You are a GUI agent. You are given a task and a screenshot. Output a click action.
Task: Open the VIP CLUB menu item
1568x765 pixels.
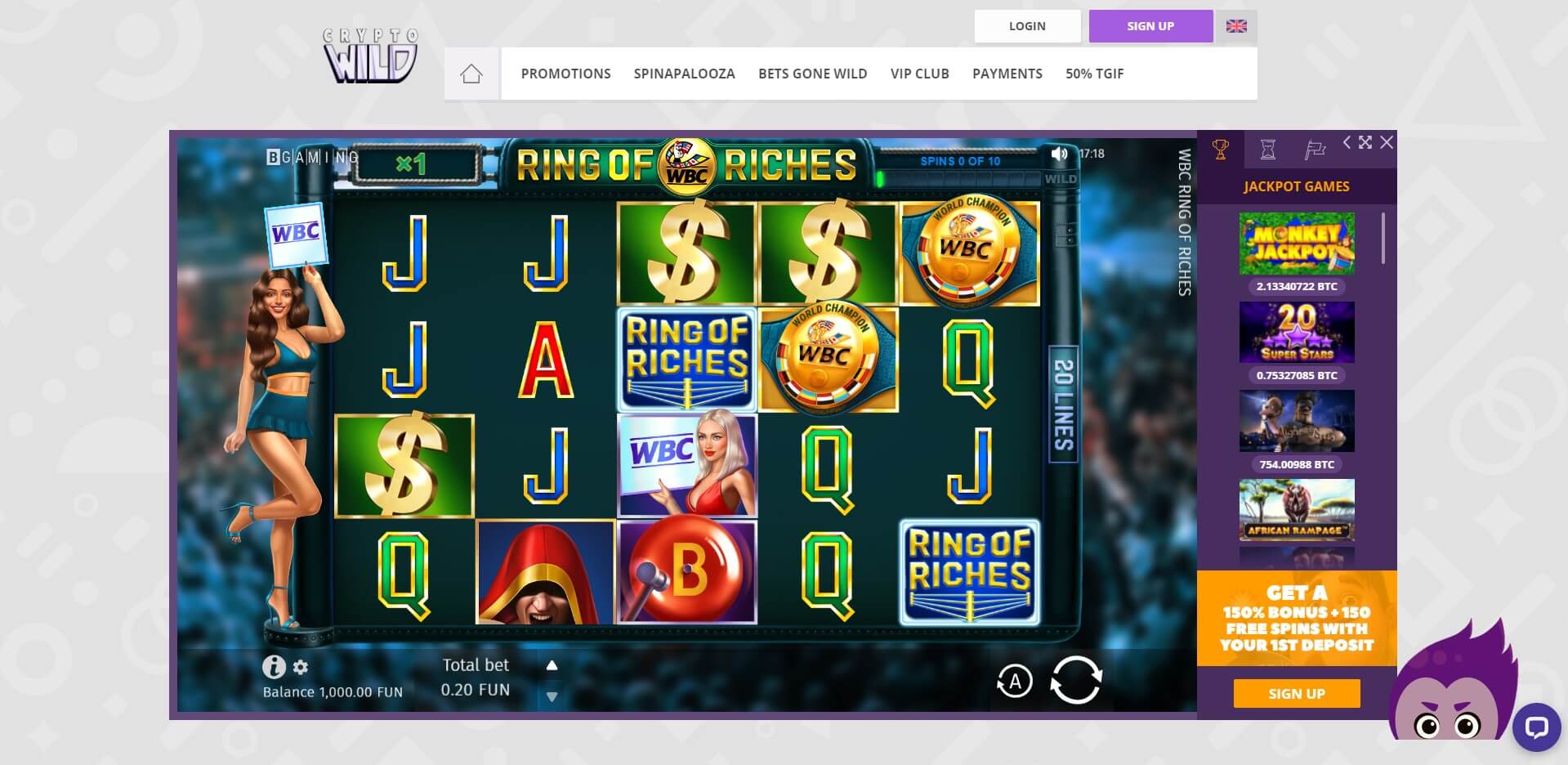pos(919,74)
